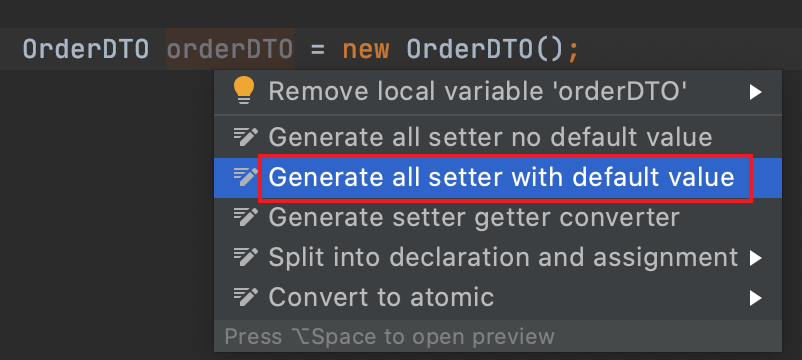This screenshot has height=360, width=802.
Task: Select 'Generate setter getter converter' entry
Action: pyautogui.click(x=498, y=218)
